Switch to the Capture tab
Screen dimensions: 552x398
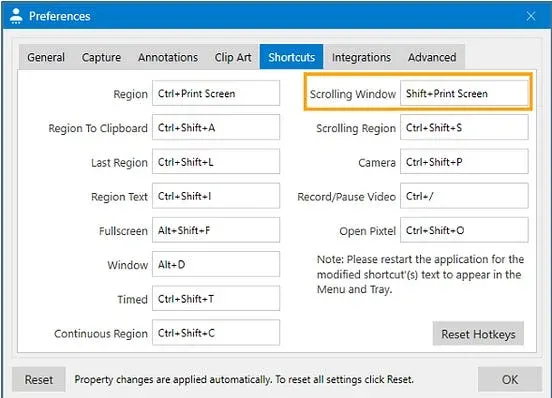point(101,57)
